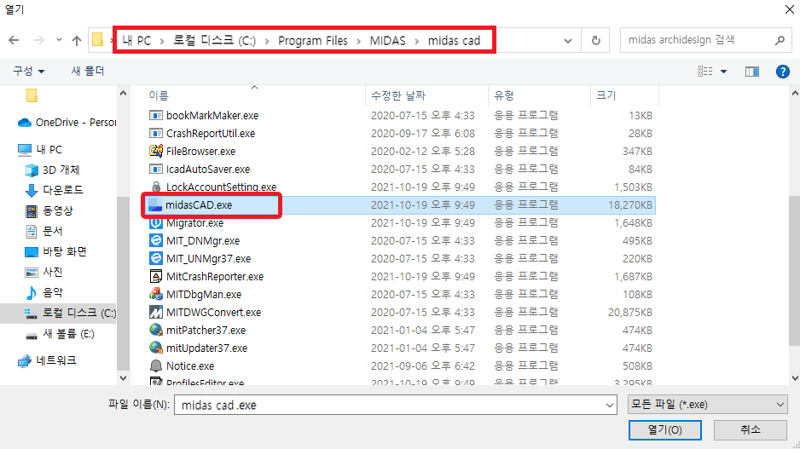800x449 pixels.
Task: Go up one folder level
Action: tap(77, 40)
